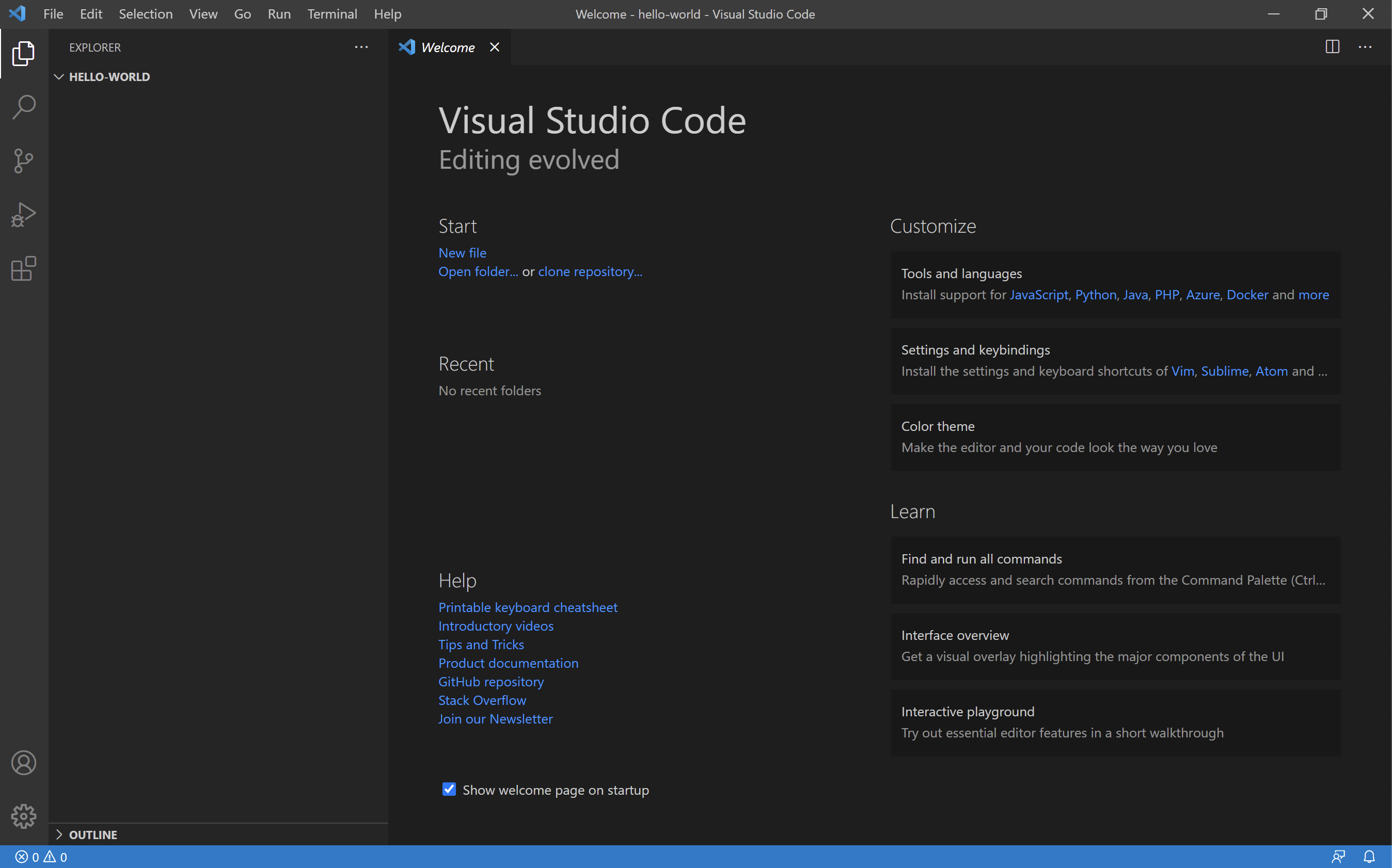
Task: Uncheck Show welcome page on startup
Action: point(449,790)
